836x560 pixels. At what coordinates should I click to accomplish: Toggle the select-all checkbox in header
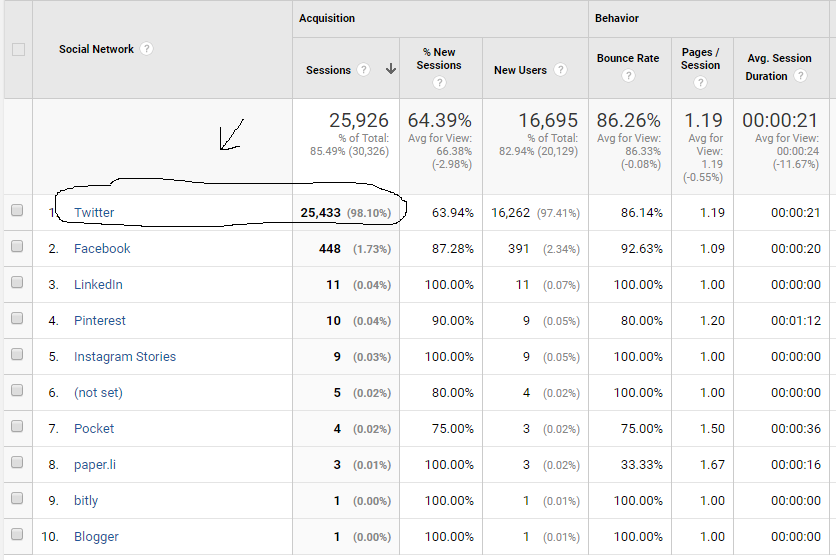click(x=18, y=50)
